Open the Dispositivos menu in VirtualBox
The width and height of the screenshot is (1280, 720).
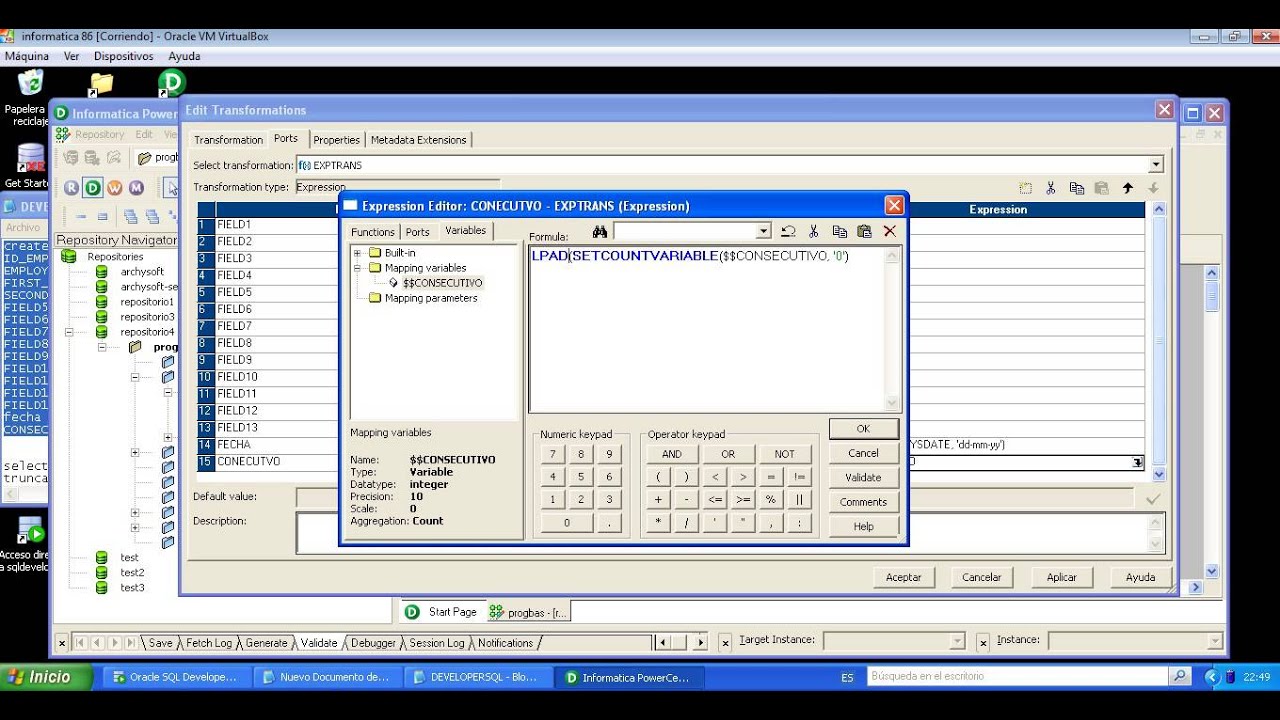[124, 56]
